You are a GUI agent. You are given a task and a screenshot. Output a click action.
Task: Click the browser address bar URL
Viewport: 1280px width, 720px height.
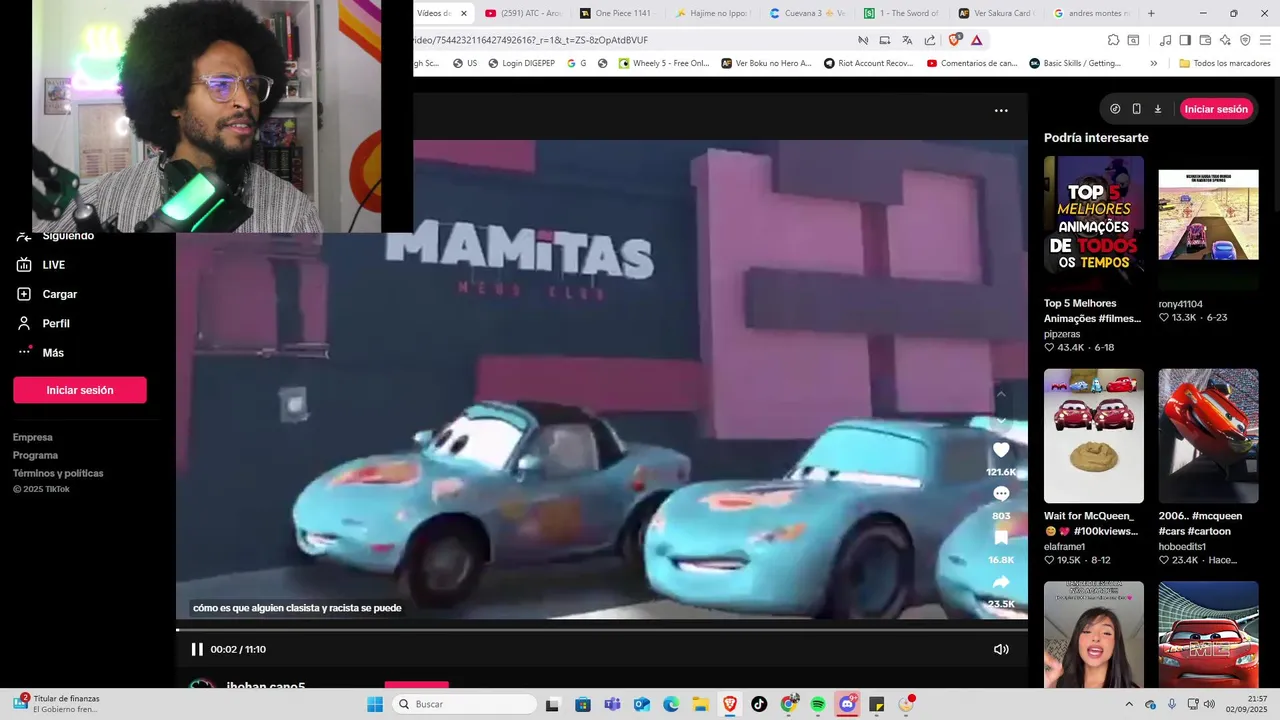pos(530,40)
